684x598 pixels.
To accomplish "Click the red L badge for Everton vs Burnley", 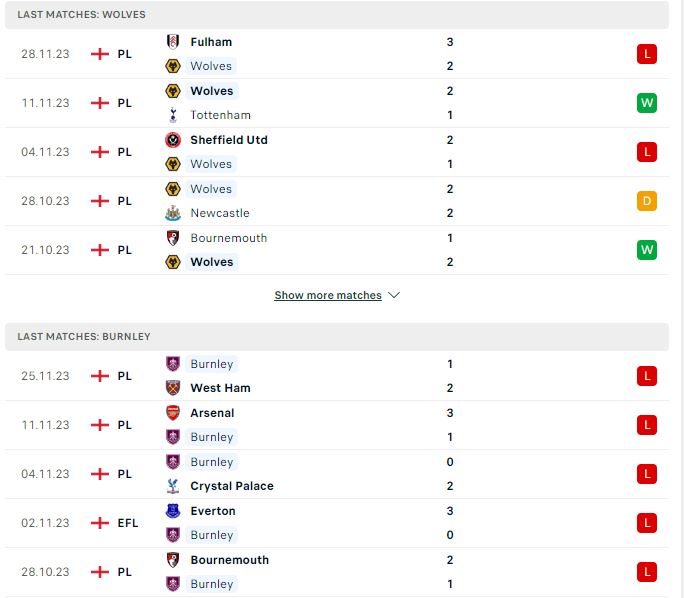I will pos(646,523).
